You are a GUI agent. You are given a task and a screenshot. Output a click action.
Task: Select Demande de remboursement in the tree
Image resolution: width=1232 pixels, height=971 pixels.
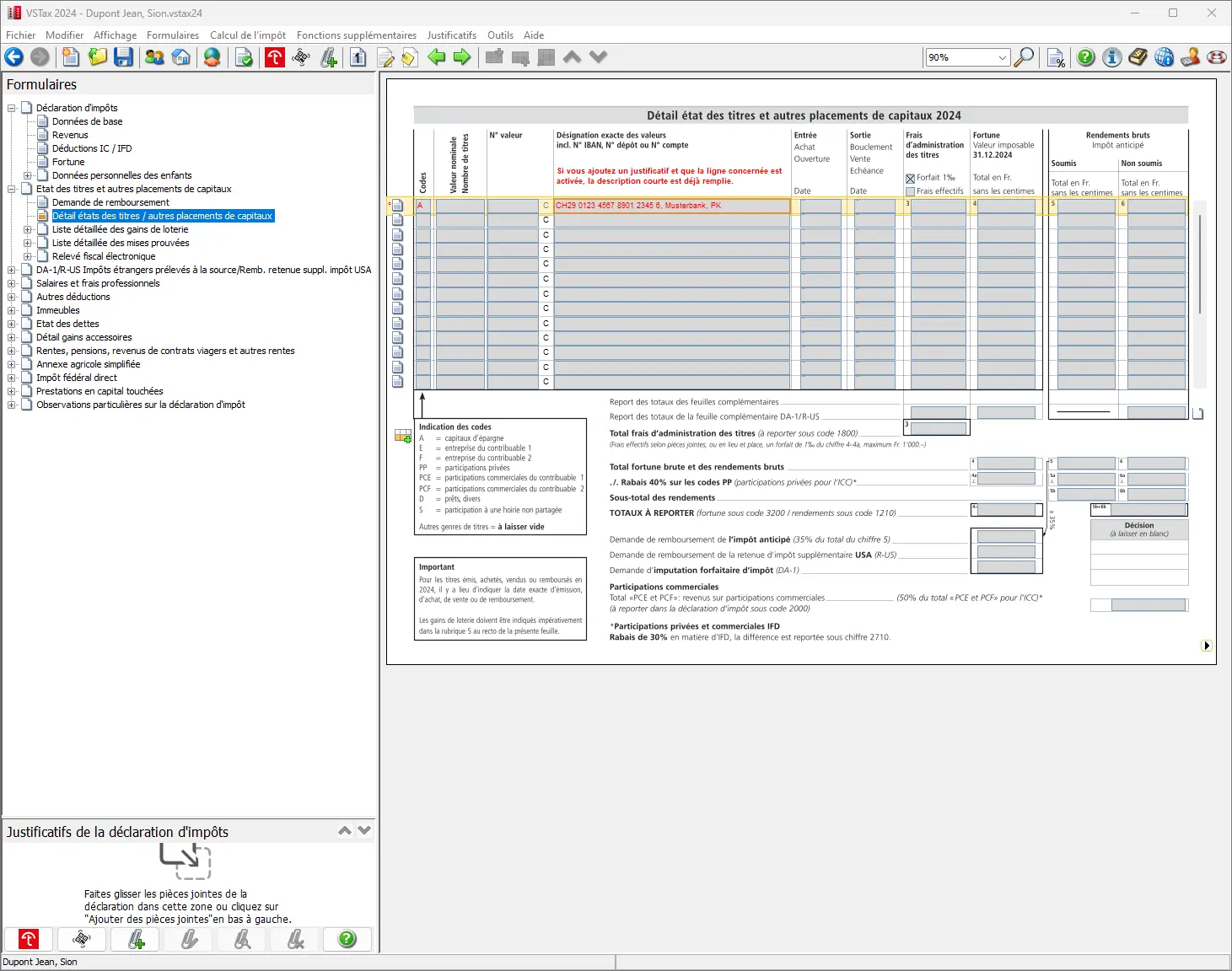click(x=110, y=202)
